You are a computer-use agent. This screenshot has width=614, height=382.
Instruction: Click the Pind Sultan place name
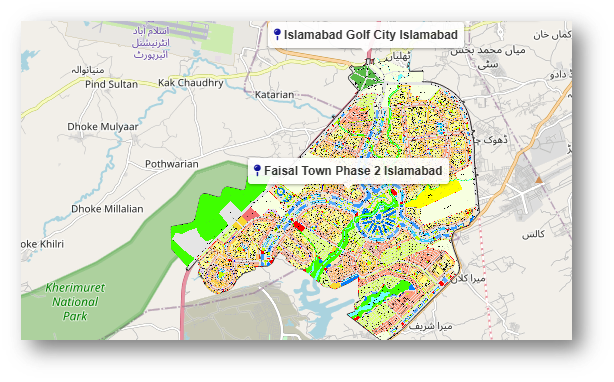111,84
